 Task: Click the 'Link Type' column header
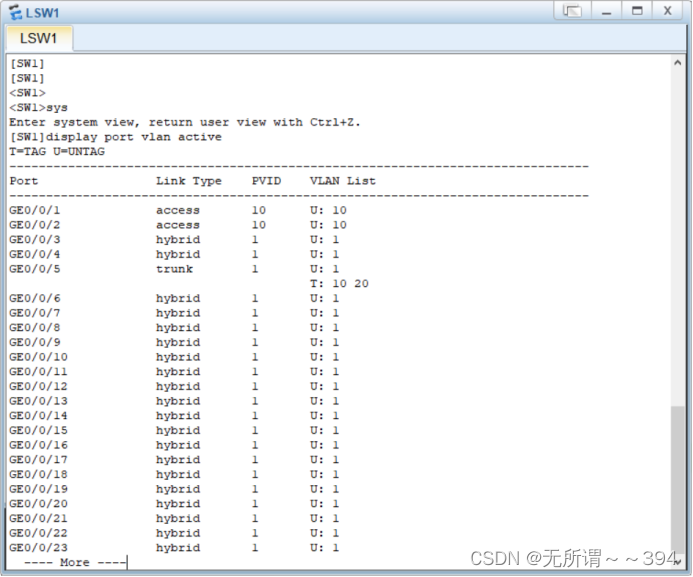[x=189, y=181]
